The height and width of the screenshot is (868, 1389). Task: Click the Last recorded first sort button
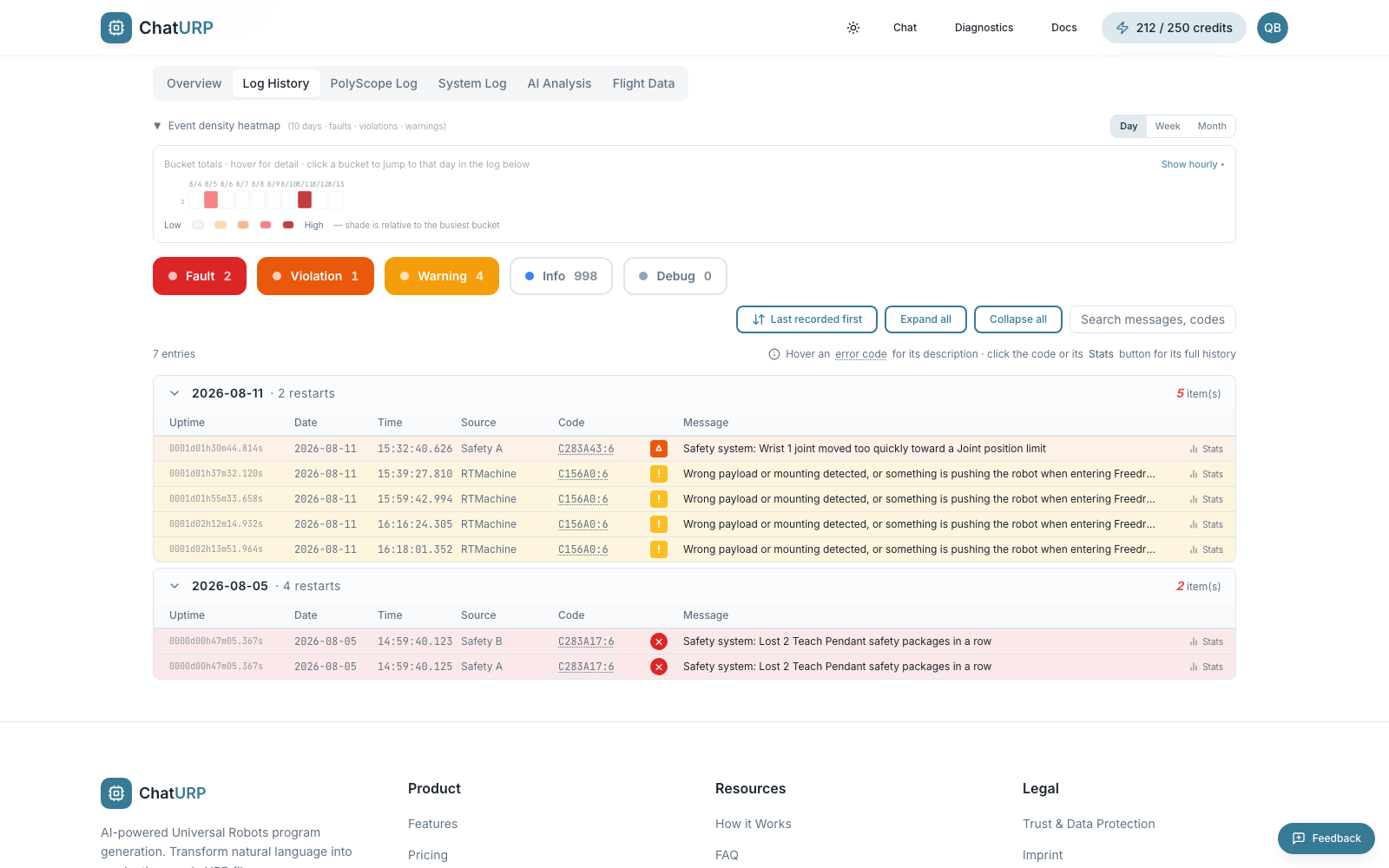point(806,319)
